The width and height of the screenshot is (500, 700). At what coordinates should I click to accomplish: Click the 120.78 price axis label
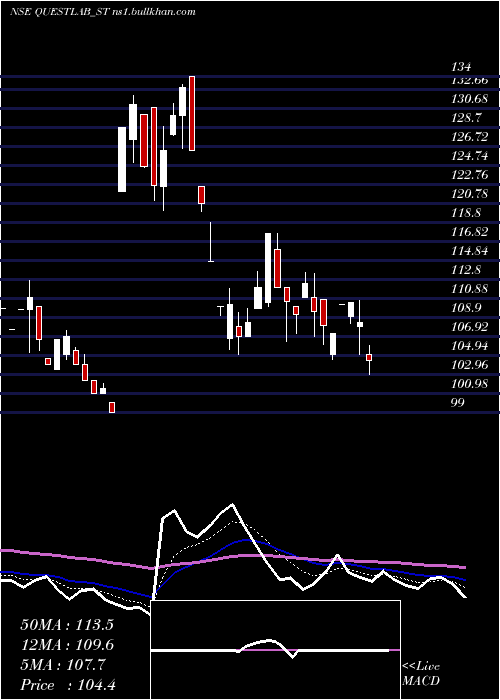click(x=470, y=194)
